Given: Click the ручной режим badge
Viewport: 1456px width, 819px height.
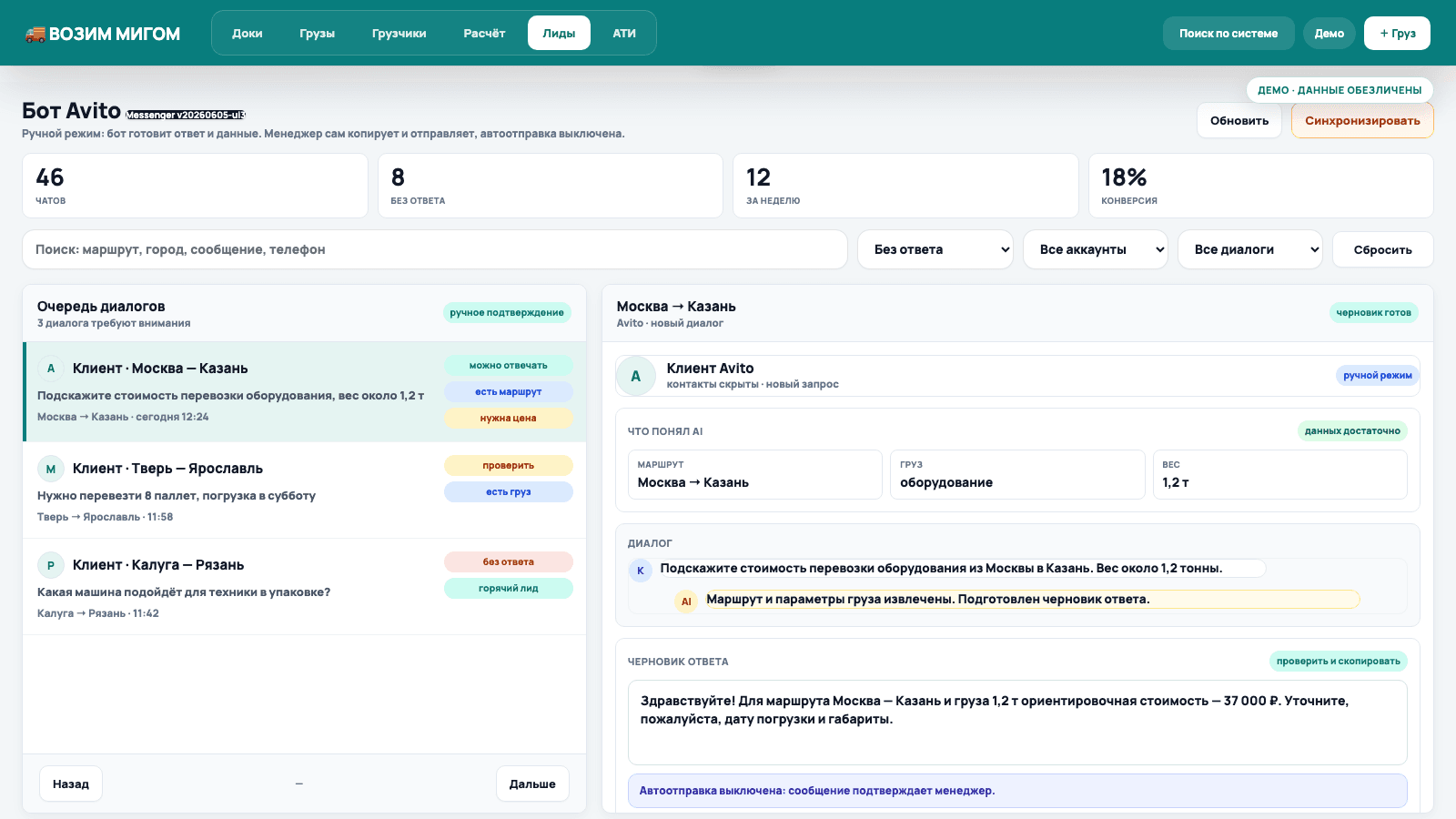Looking at the screenshot, I should (x=1378, y=376).
